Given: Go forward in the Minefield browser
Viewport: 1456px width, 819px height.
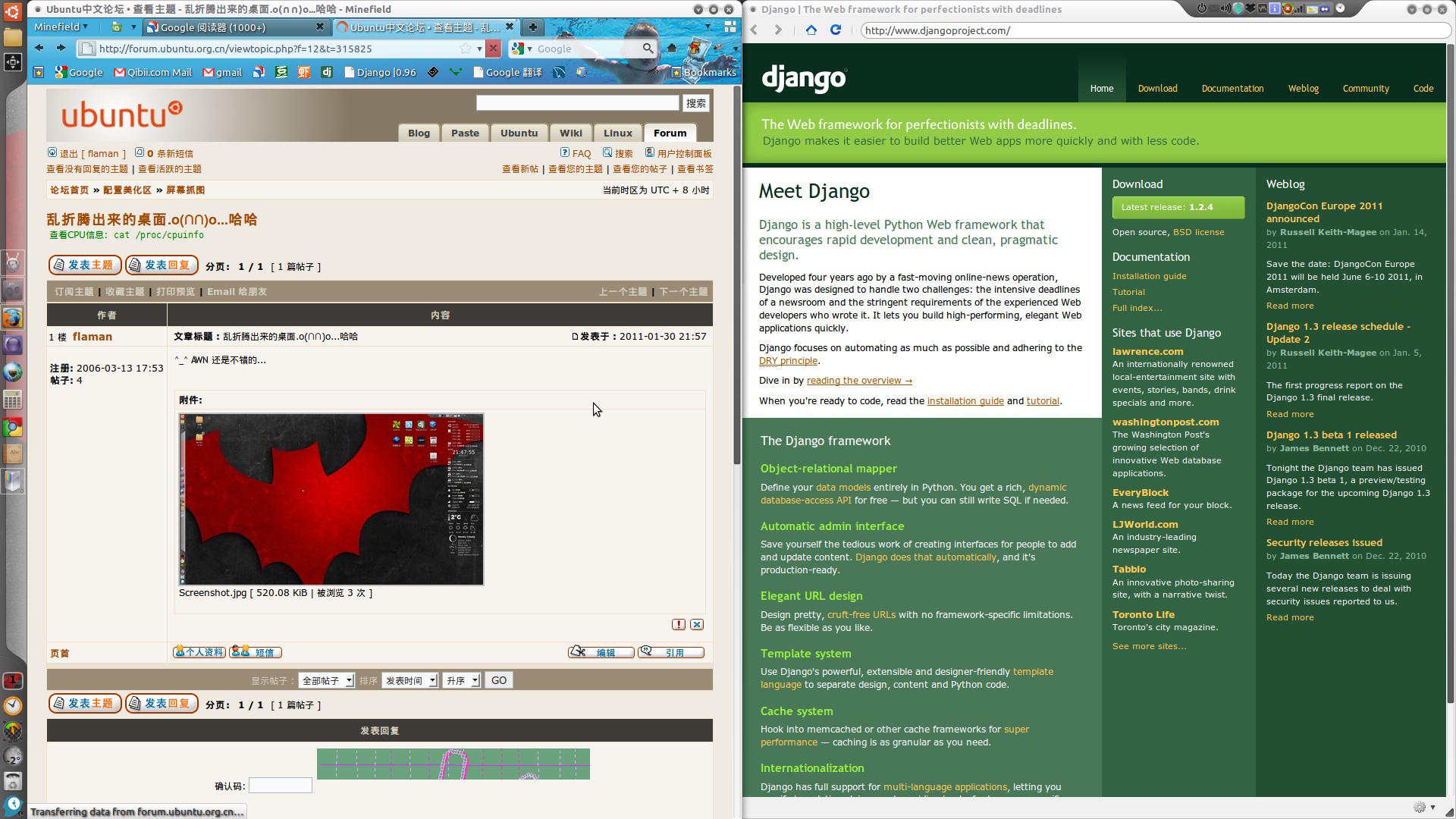Looking at the screenshot, I should 61,48.
